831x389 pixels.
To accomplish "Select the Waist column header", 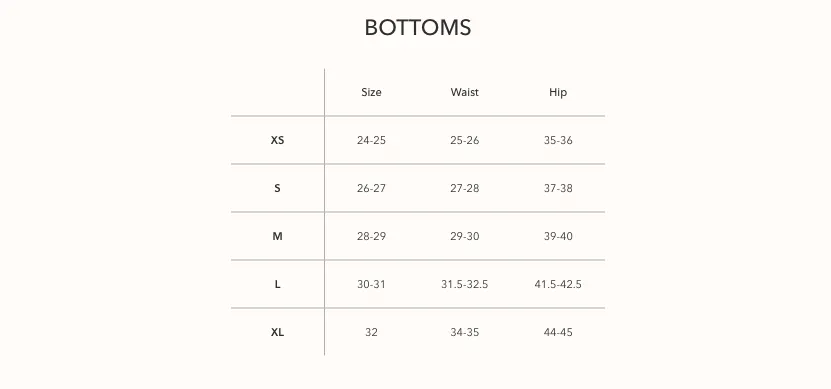I will pos(464,92).
